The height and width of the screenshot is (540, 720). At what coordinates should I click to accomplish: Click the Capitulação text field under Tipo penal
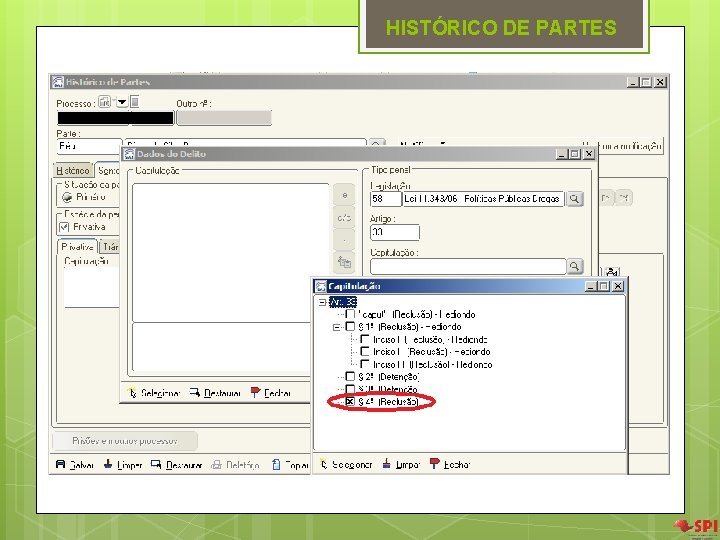click(x=468, y=266)
